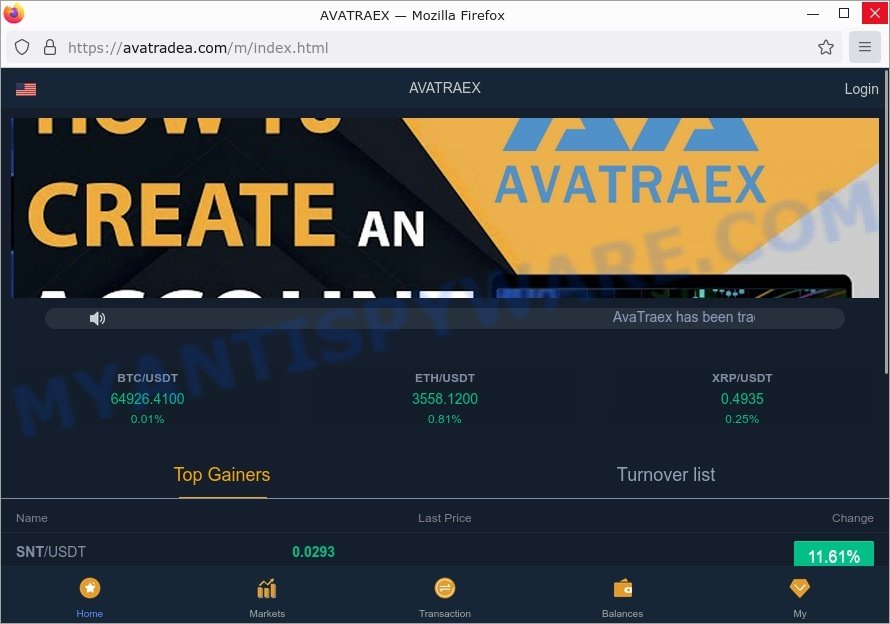The image size is (890, 624).
Task: Click the scrolling AvaTraex announcement text
Action: click(x=683, y=317)
